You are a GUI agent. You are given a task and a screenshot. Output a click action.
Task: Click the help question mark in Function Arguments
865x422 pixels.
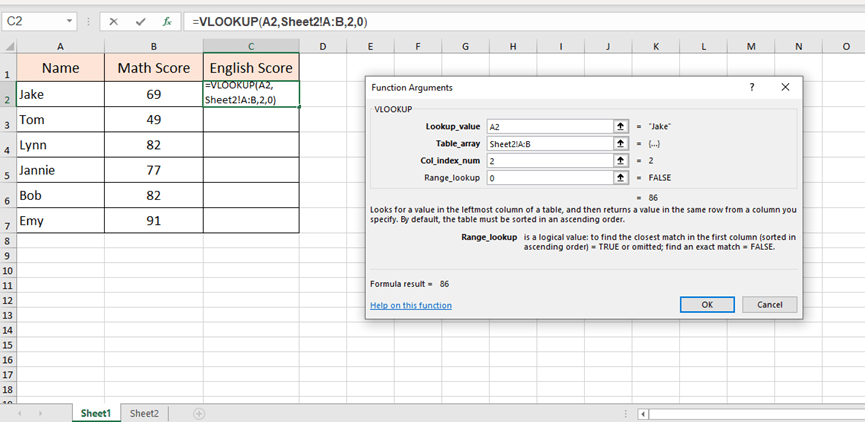751,87
